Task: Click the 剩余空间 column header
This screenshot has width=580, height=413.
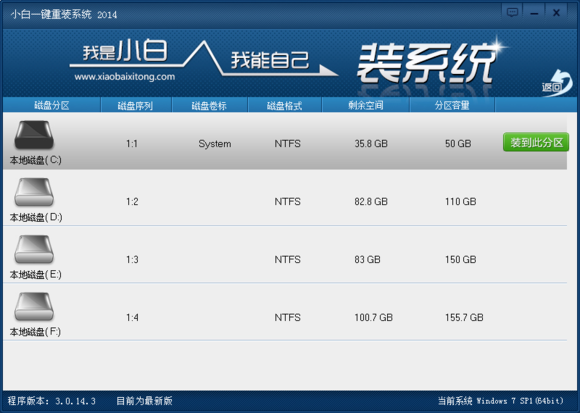Action: [x=365, y=105]
